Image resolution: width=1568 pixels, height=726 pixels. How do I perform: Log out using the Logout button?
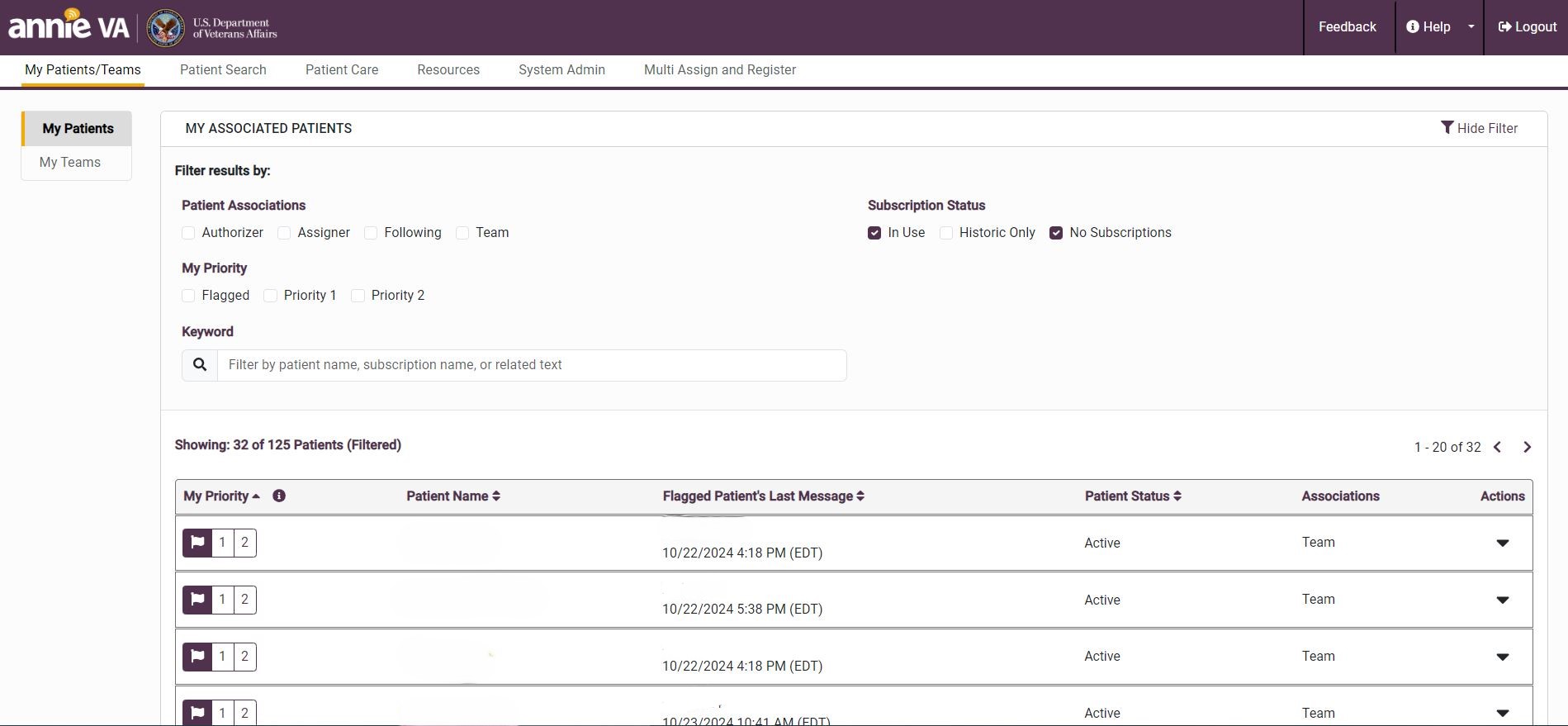pyautogui.click(x=1527, y=27)
